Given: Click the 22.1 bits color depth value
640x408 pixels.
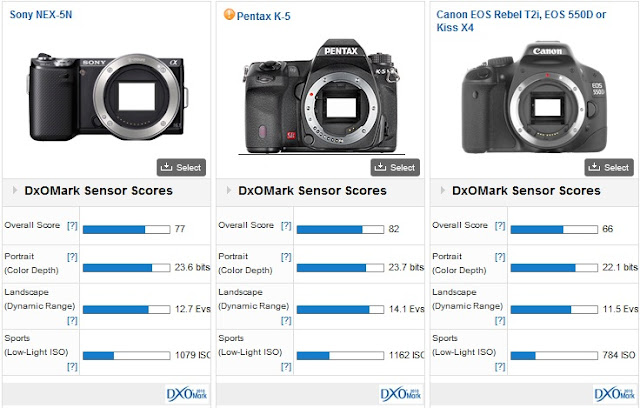Looking at the screenshot, I should click(x=620, y=268).
